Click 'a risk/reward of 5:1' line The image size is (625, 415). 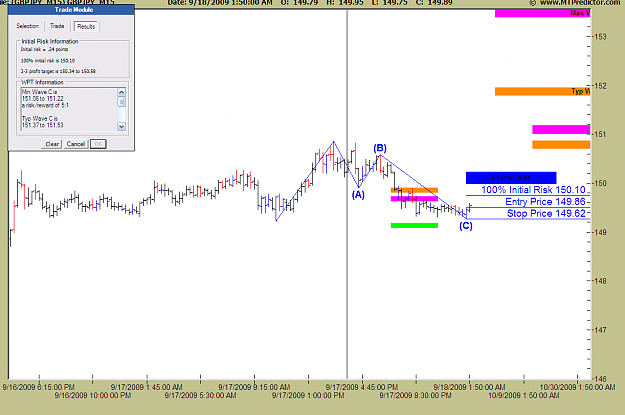(45, 105)
